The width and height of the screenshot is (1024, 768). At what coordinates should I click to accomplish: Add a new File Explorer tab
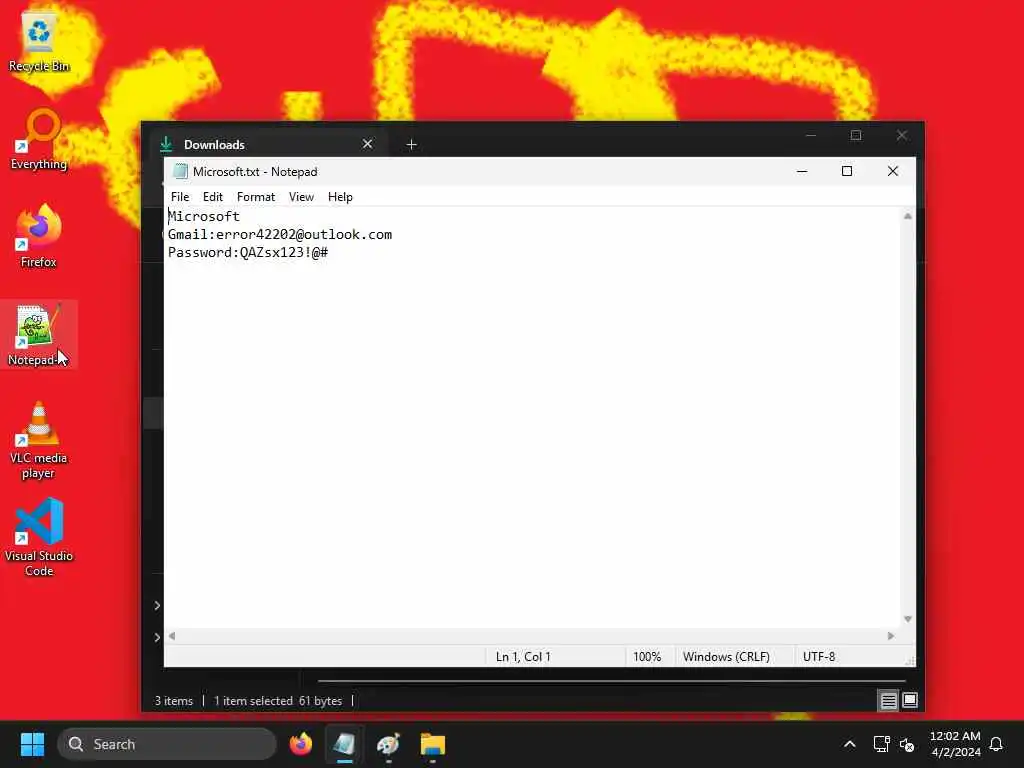(411, 144)
